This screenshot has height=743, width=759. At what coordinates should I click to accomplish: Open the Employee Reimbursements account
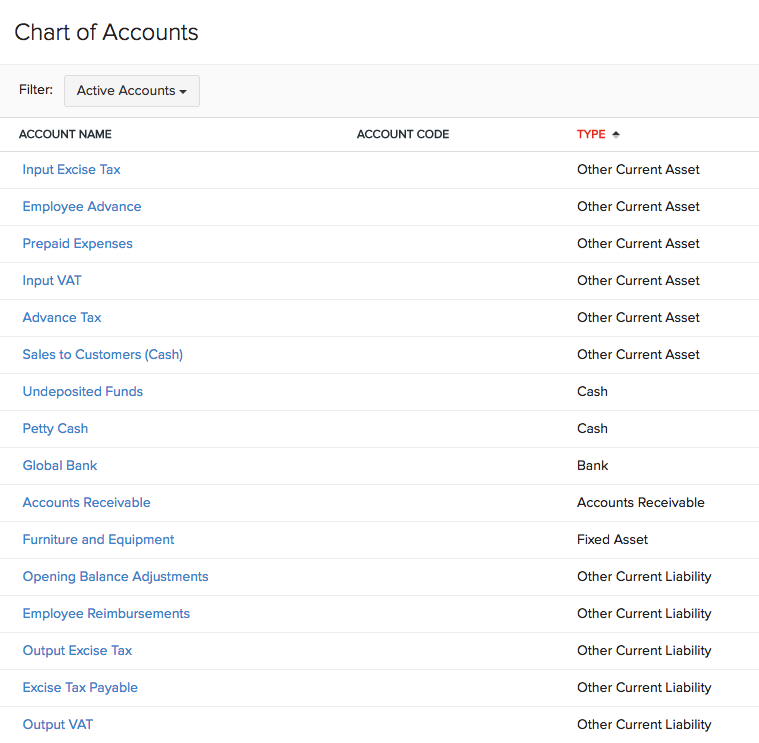pyautogui.click(x=106, y=614)
